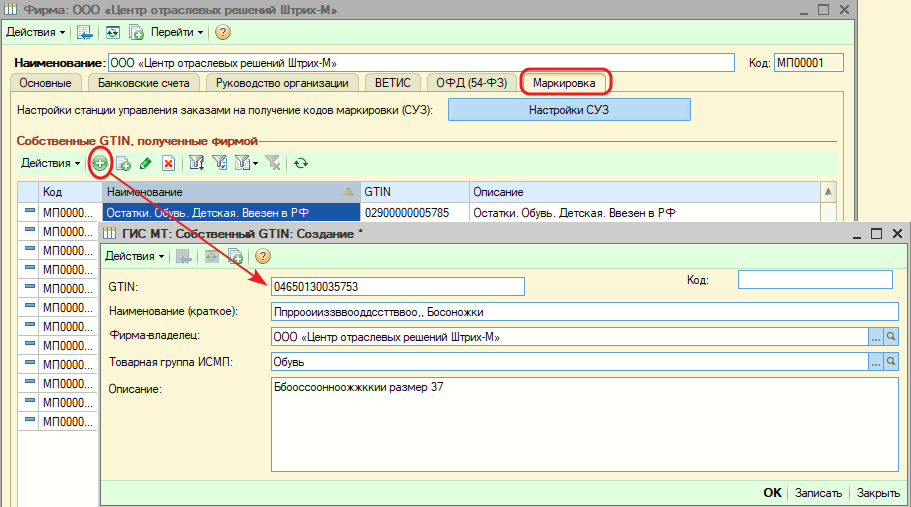Open help in the Фирма window toolbar

tap(223, 33)
